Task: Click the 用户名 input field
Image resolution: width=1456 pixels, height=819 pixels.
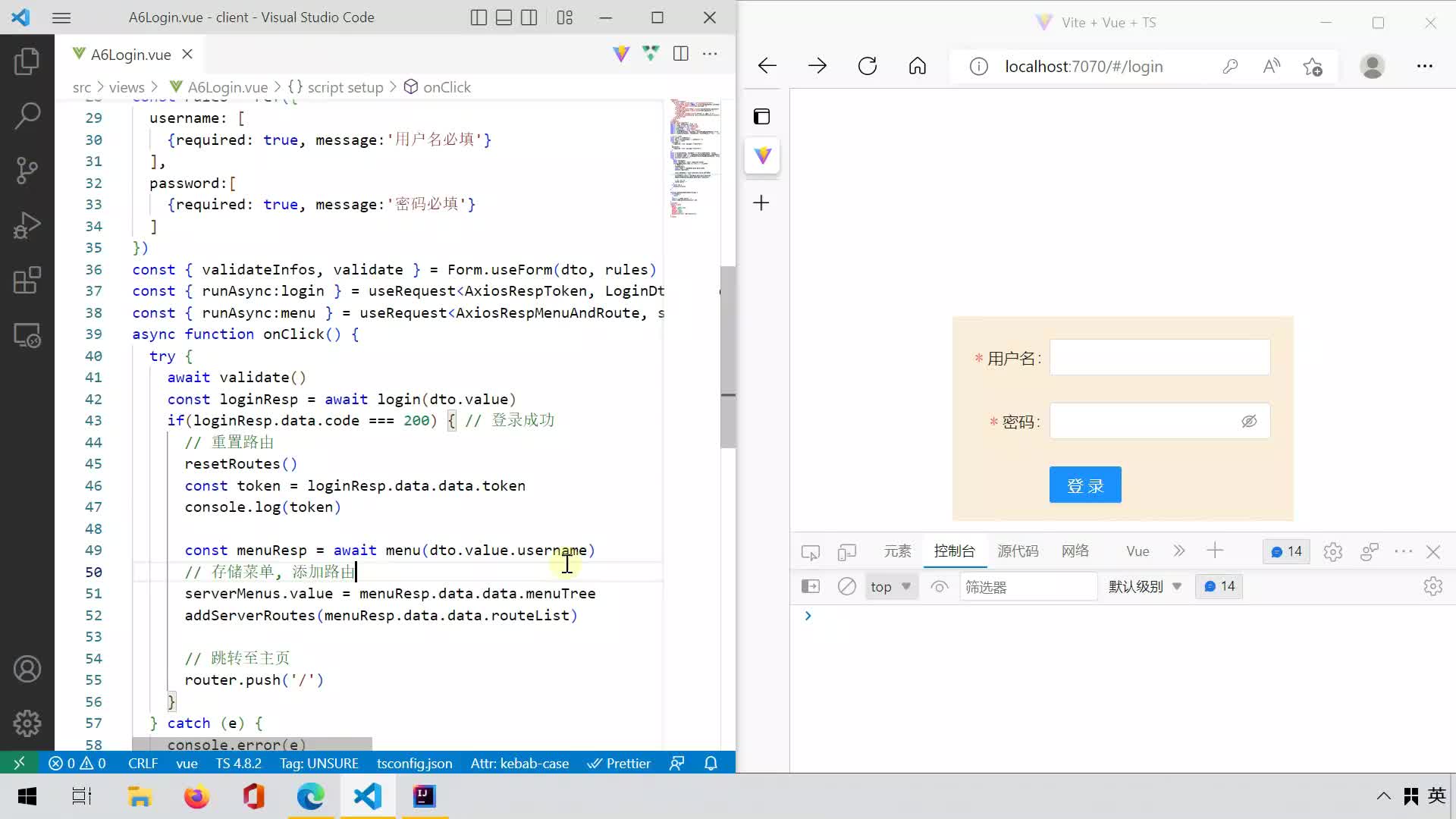Action: 1159,357
